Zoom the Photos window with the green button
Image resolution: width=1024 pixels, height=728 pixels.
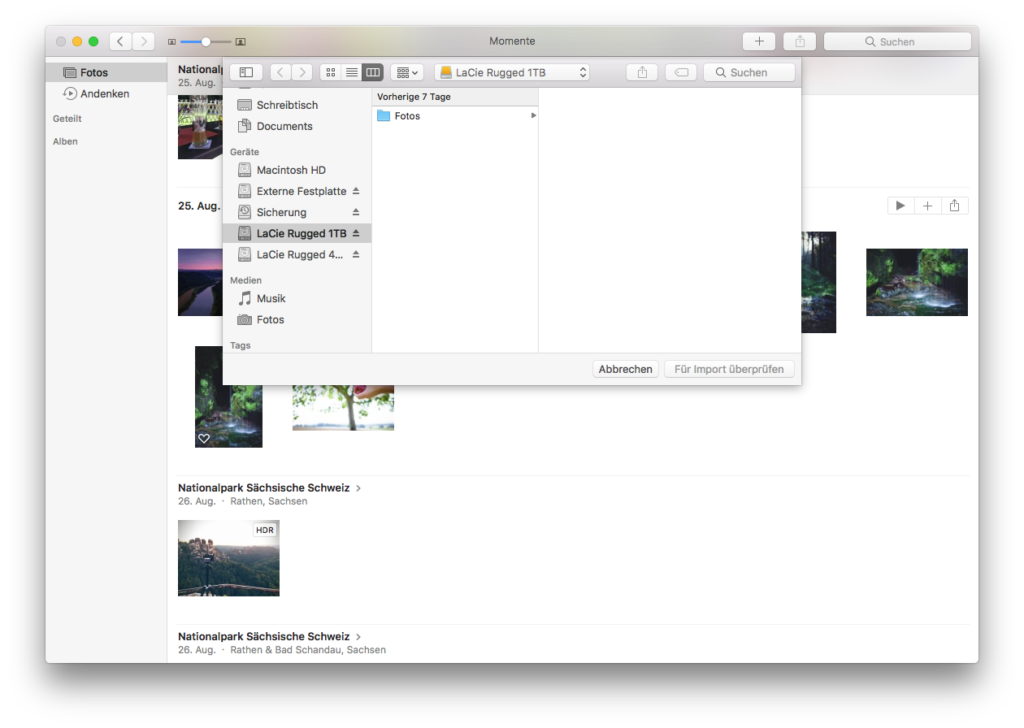[93, 41]
